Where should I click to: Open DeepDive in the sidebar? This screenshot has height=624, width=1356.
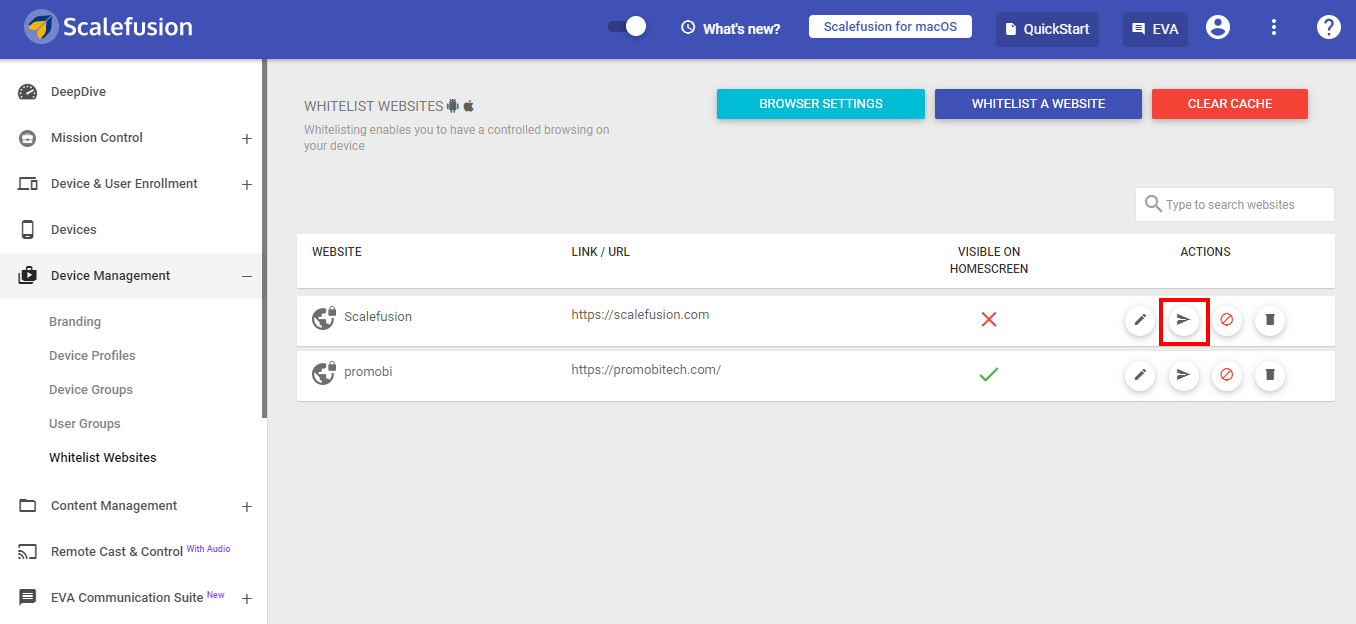(78, 92)
